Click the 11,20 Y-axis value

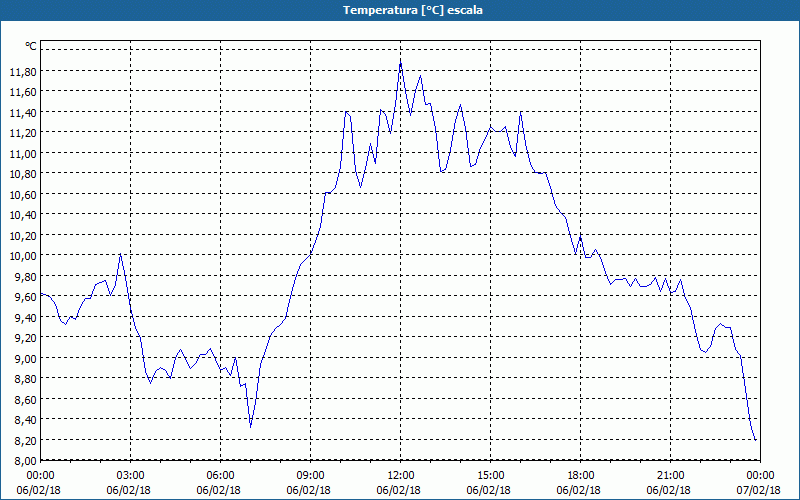click(23, 133)
